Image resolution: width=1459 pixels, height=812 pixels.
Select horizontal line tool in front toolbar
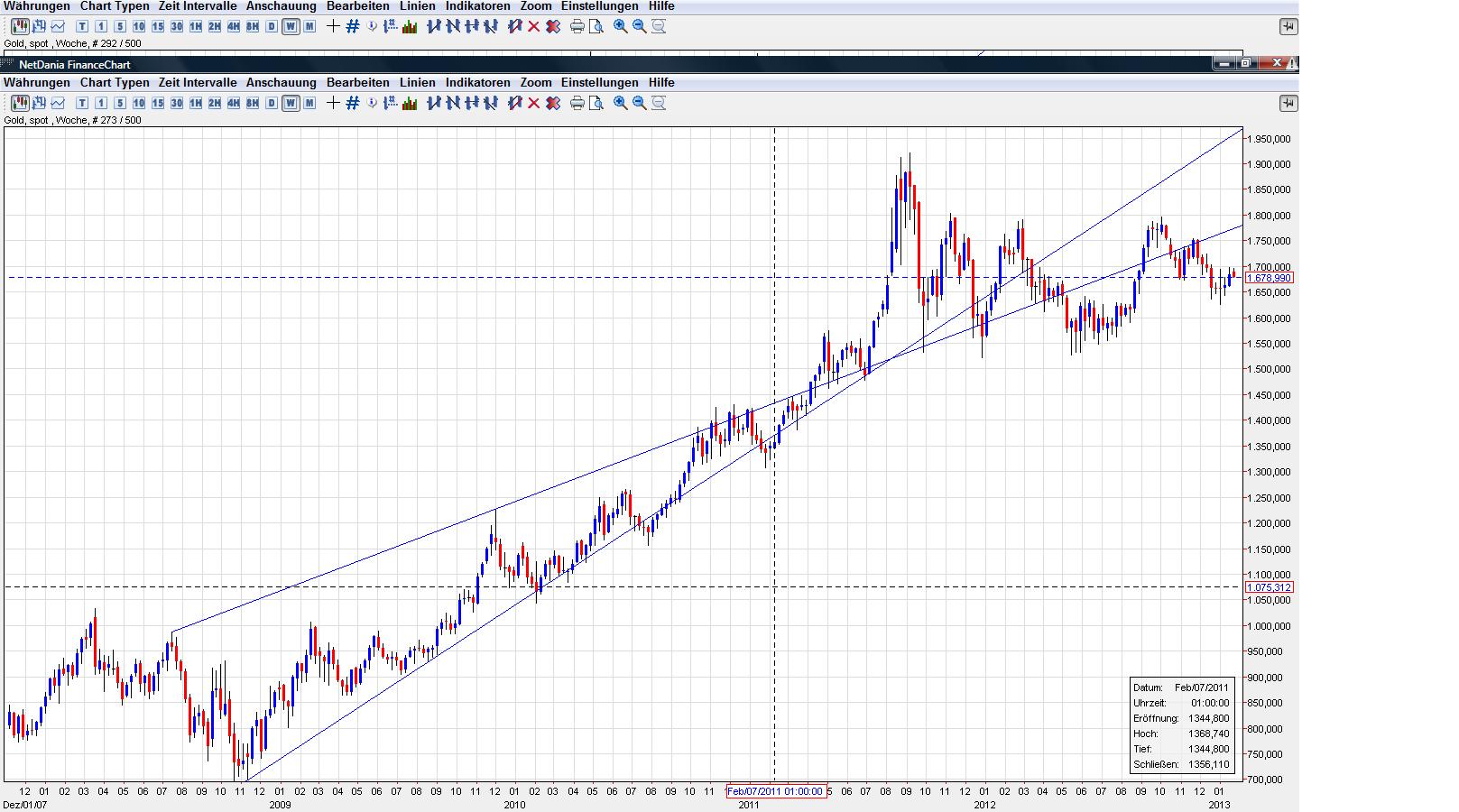click(471, 103)
